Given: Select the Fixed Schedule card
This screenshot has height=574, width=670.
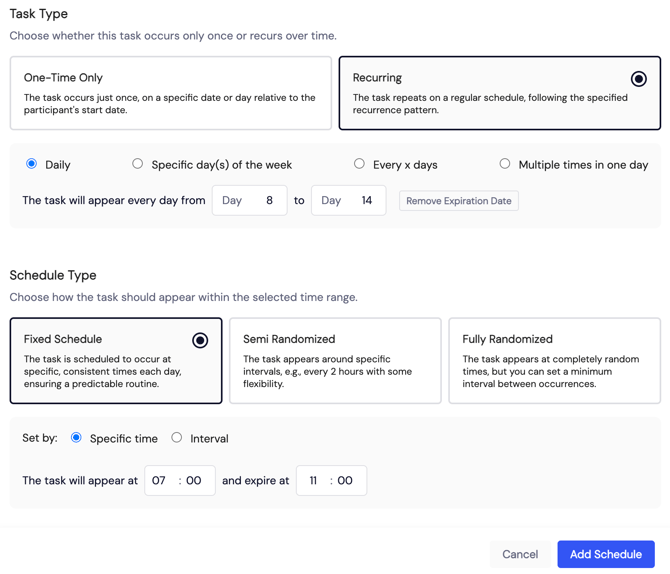Looking at the screenshot, I should (x=116, y=360).
